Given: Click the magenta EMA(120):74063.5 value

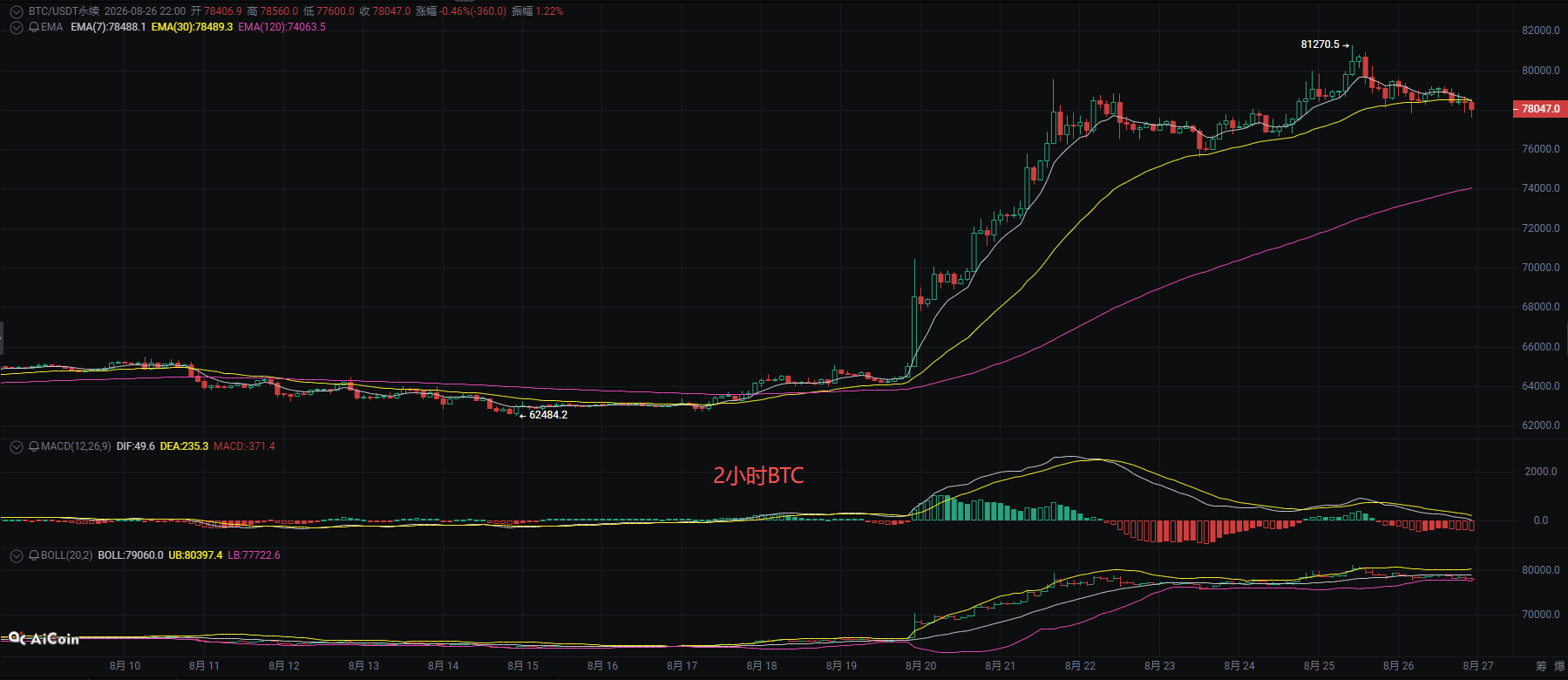Looking at the screenshot, I should 282,27.
